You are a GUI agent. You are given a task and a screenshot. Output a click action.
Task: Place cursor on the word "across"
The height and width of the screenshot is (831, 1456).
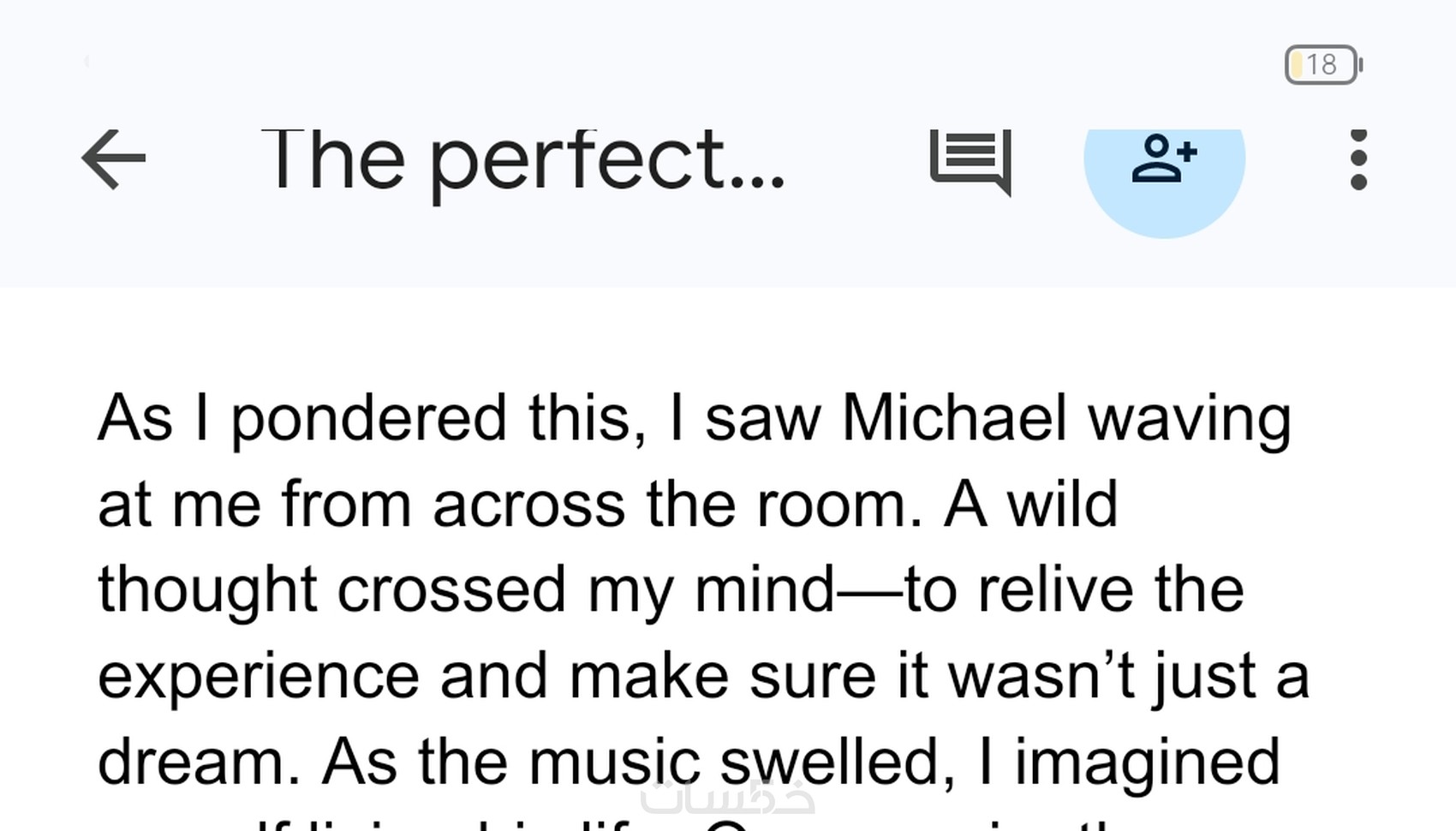(528, 505)
